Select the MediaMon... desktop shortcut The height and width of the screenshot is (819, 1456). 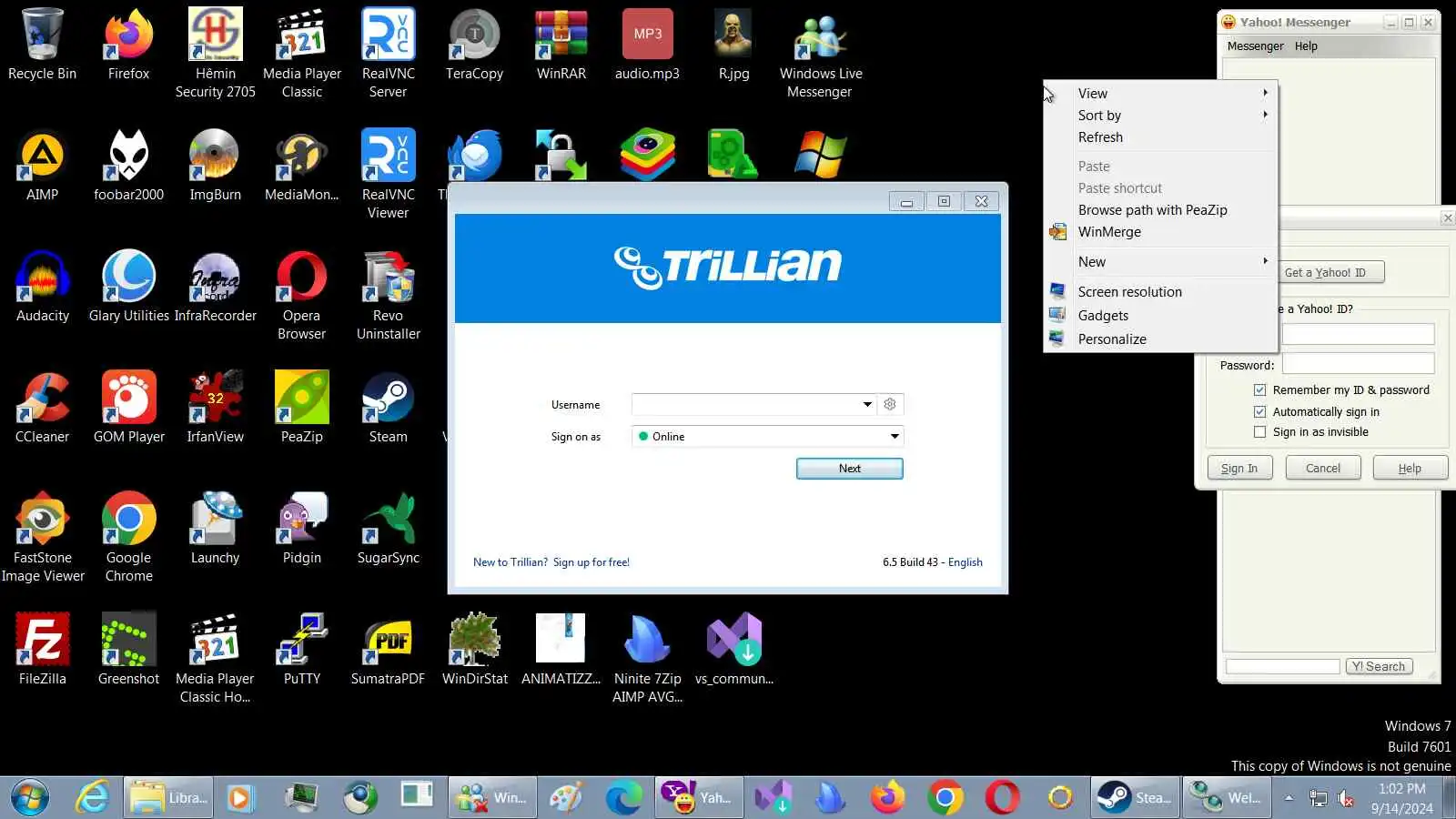click(301, 167)
